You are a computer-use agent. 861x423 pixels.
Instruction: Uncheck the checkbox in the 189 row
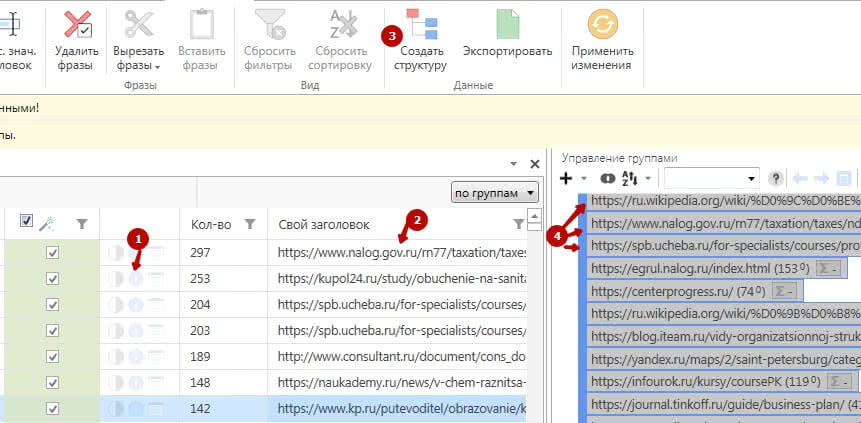pyautogui.click(x=52, y=356)
